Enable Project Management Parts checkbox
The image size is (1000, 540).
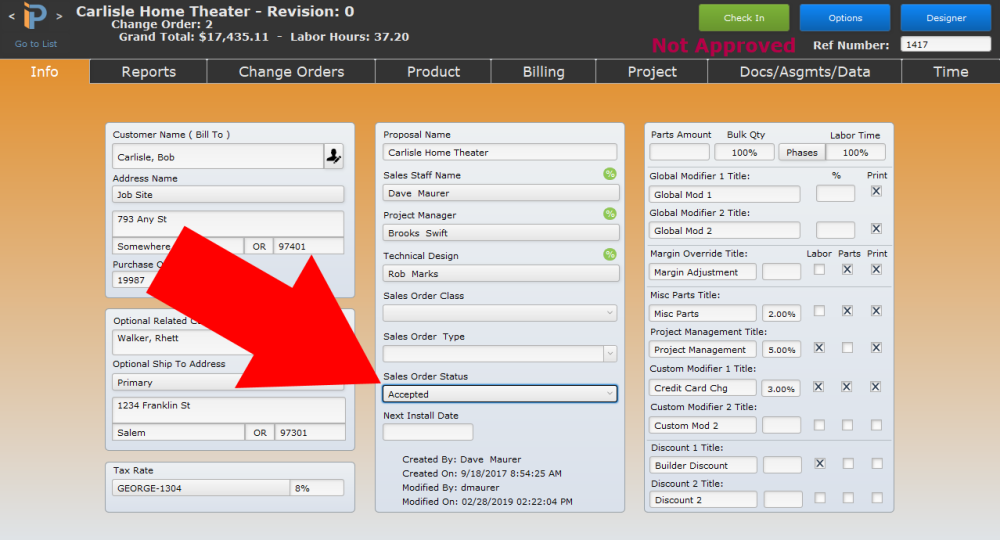pos(847,348)
